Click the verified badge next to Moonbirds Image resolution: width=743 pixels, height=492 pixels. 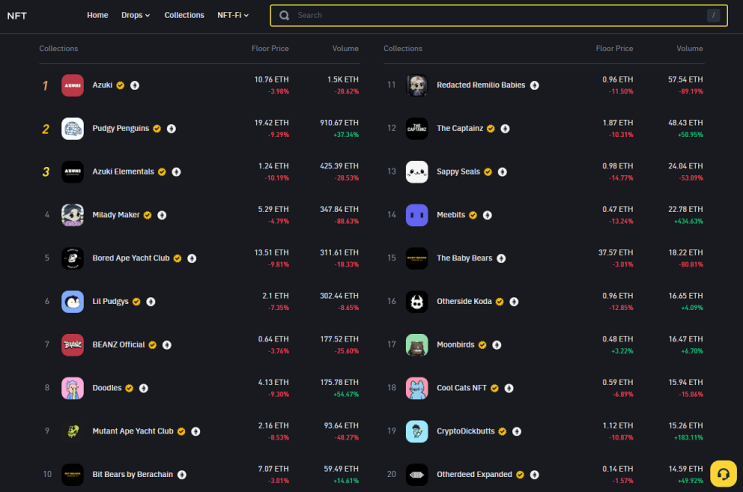[482, 345]
